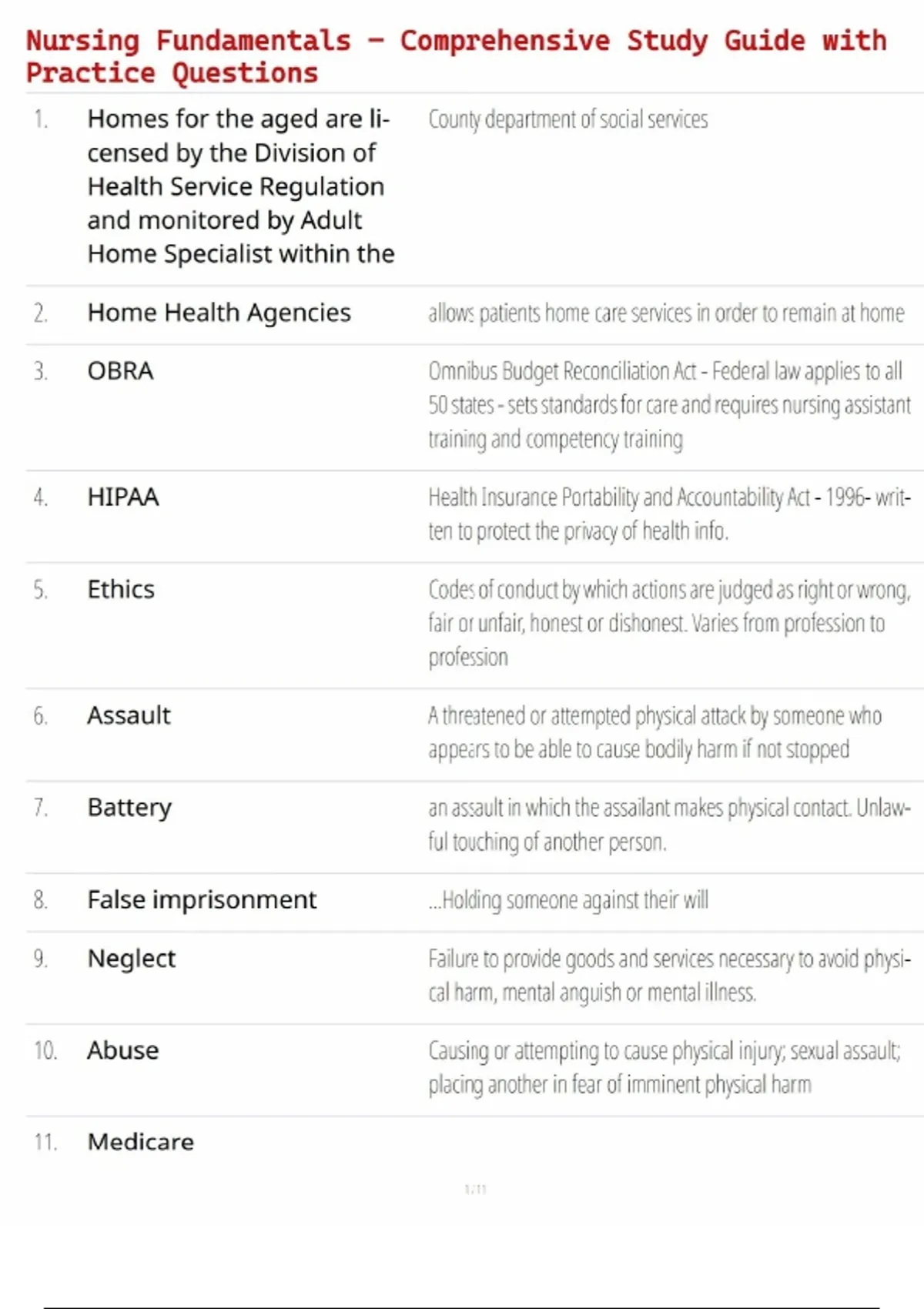Select the Assault term
This screenshot has height=1309, width=924.
[x=129, y=716]
